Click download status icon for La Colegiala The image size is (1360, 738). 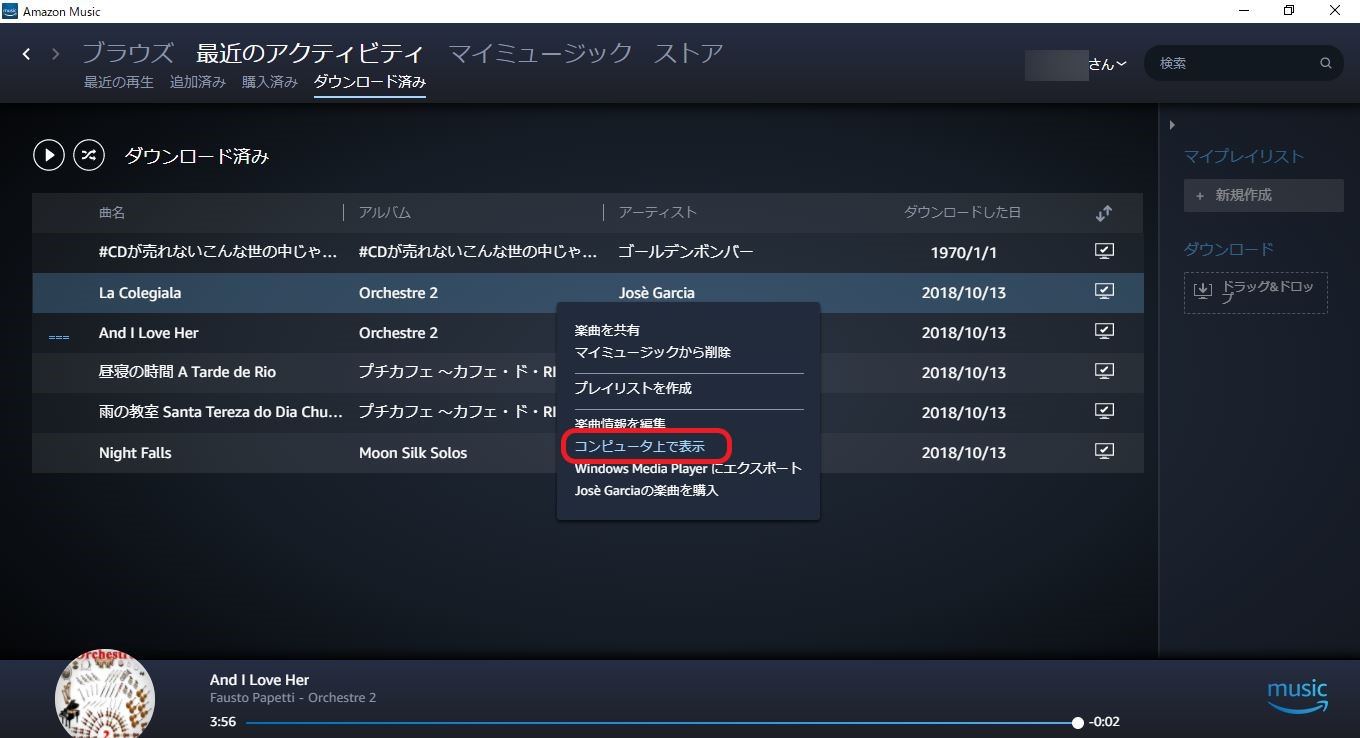[1104, 292]
